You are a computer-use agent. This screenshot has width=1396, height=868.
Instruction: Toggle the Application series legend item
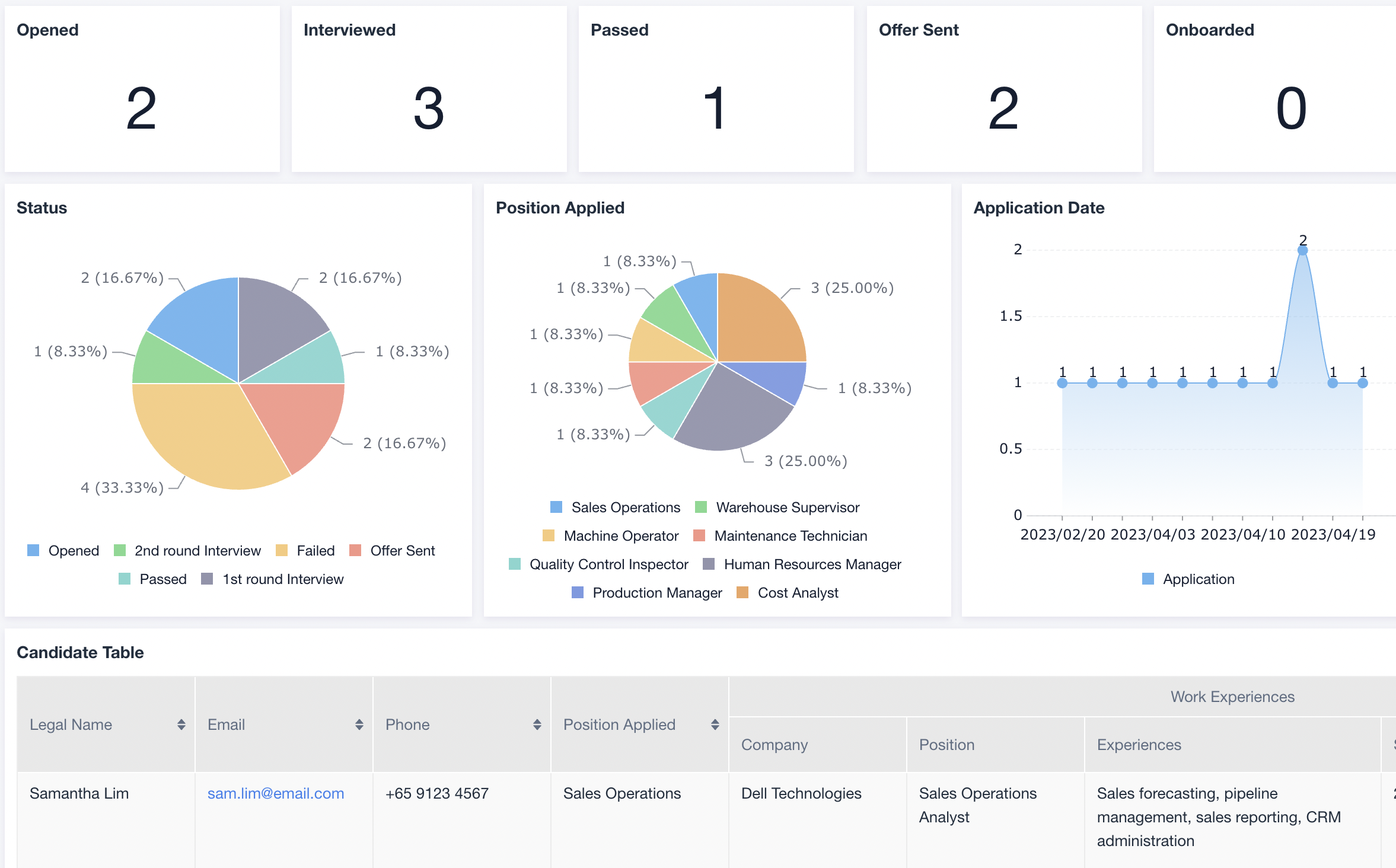coord(1188,579)
